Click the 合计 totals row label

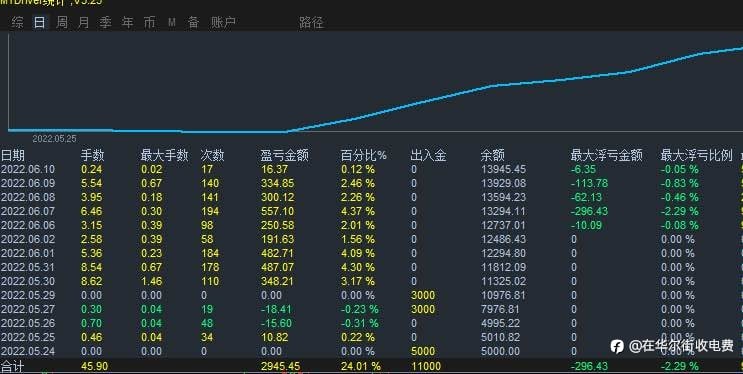(x=13, y=366)
